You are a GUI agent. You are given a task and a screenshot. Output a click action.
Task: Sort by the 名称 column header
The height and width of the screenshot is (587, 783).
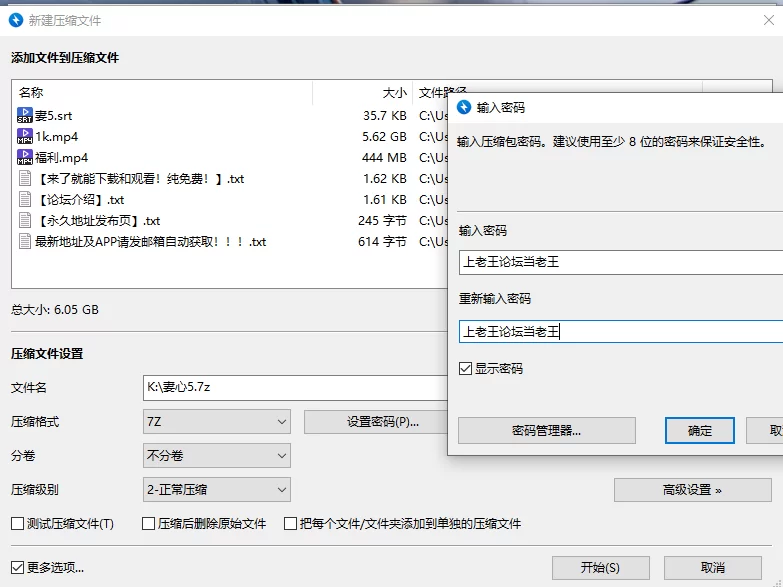pos(162,92)
